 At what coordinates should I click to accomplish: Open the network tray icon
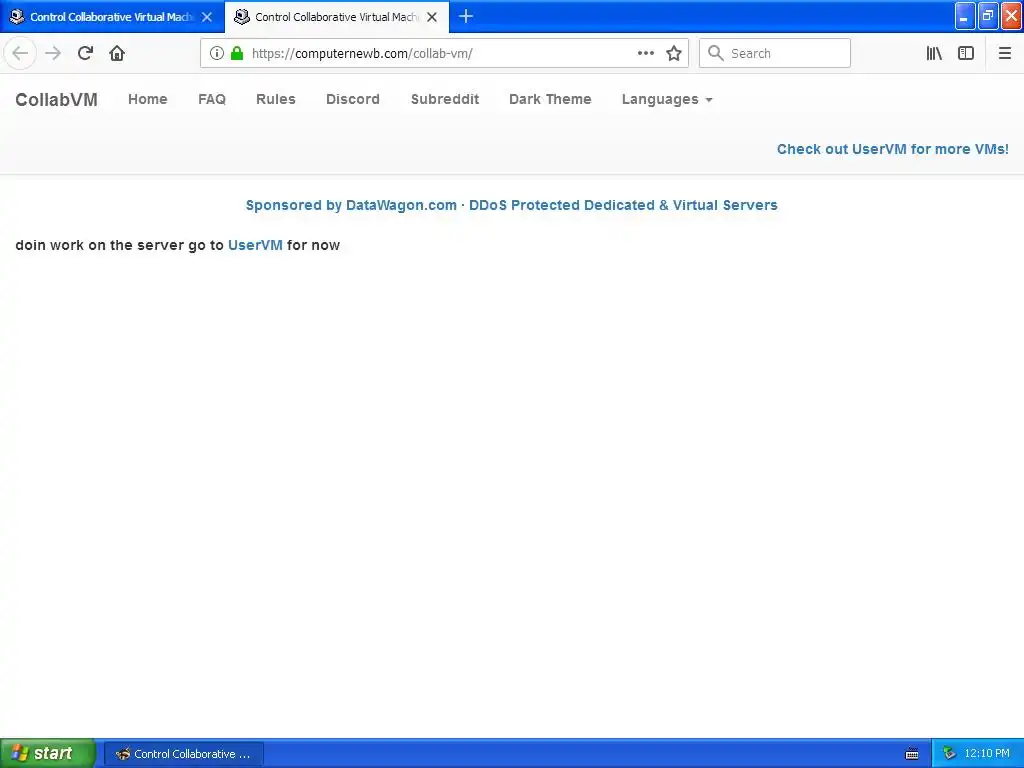coord(949,754)
